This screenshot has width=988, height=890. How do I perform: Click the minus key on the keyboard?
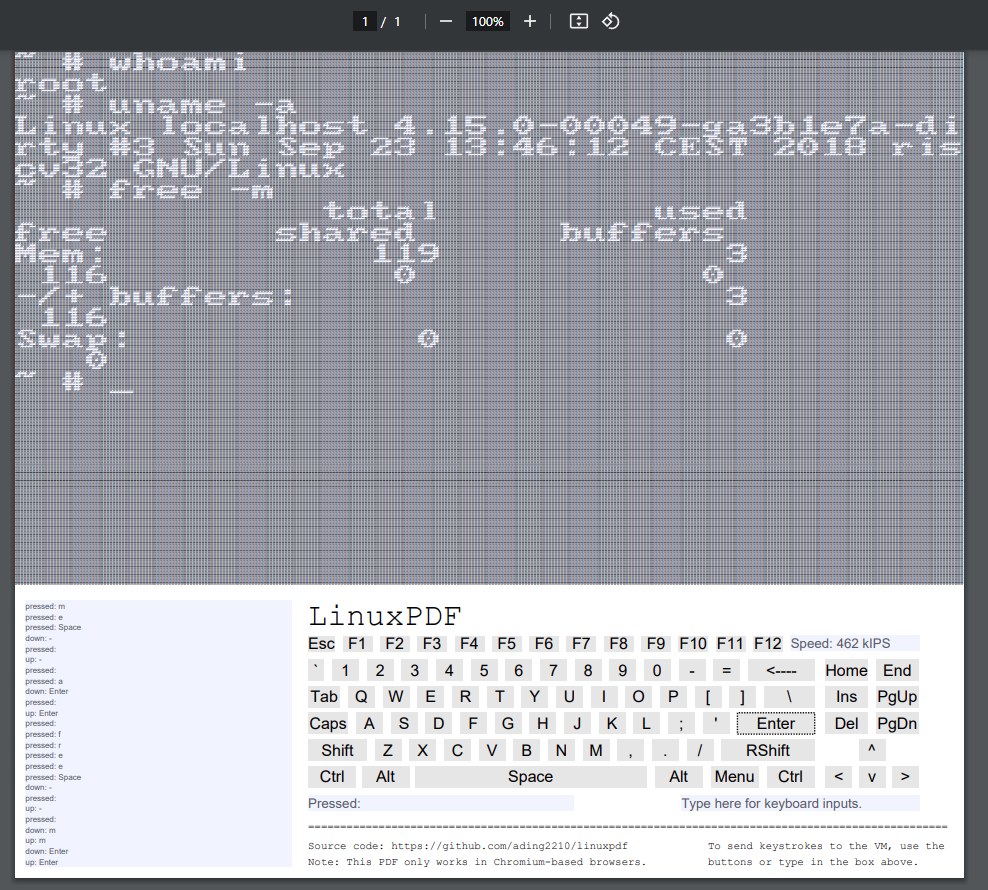coord(692,670)
